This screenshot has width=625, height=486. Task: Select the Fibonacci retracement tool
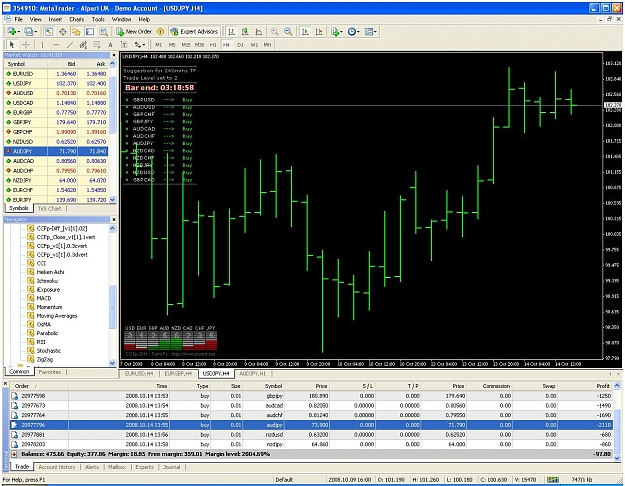click(x=96, y=45)
